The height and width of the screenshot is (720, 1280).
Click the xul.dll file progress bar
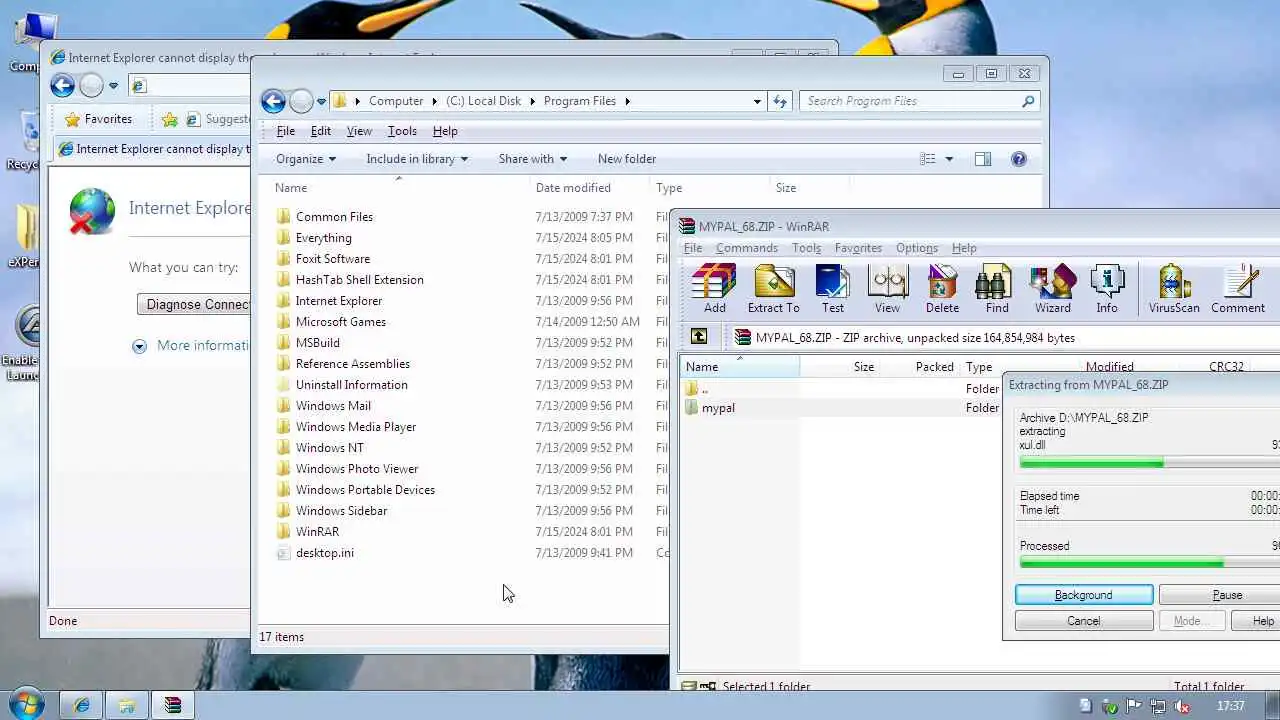(x=1149, y=463)
